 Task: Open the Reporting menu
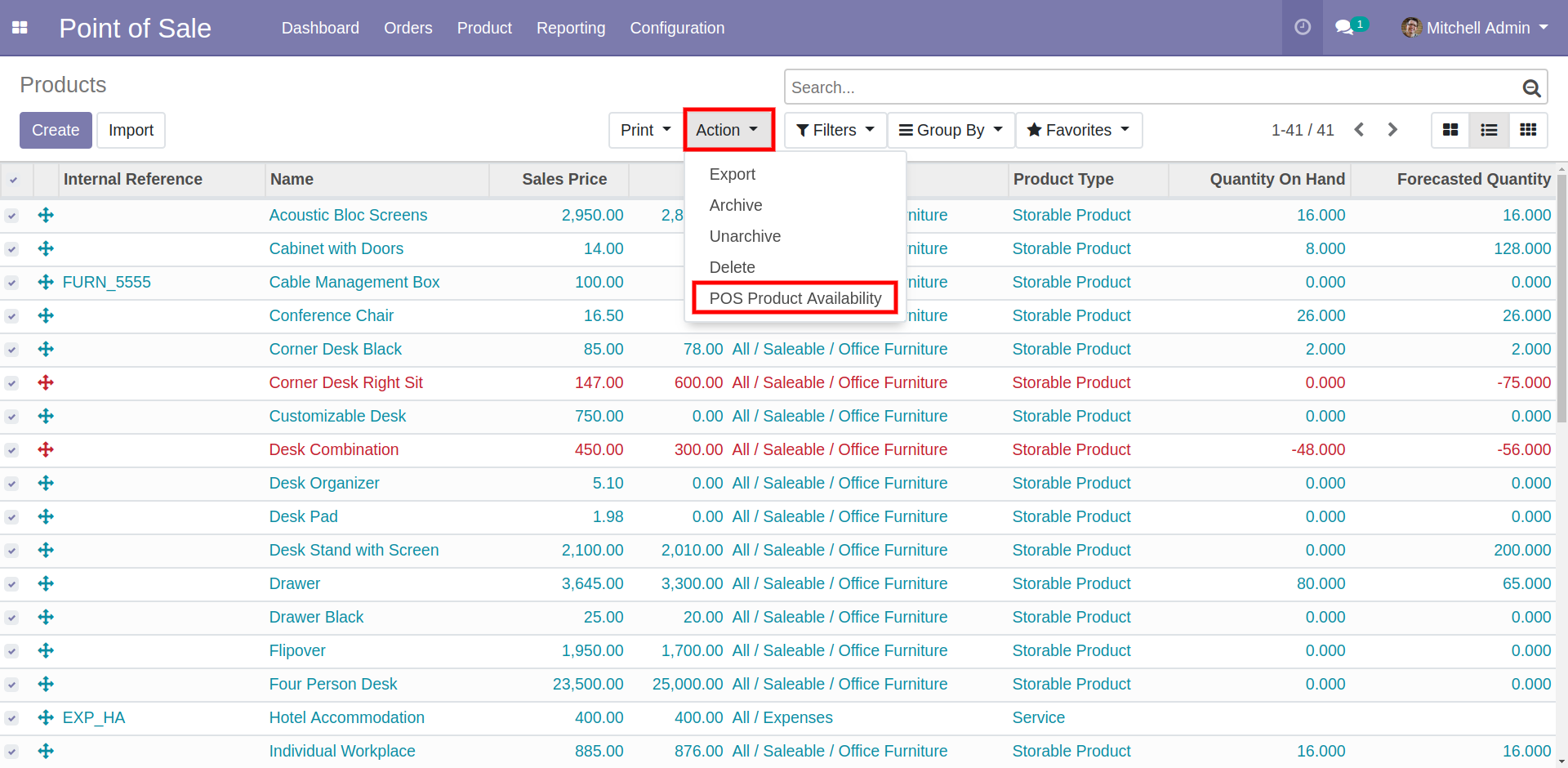(x=571, y=28)
